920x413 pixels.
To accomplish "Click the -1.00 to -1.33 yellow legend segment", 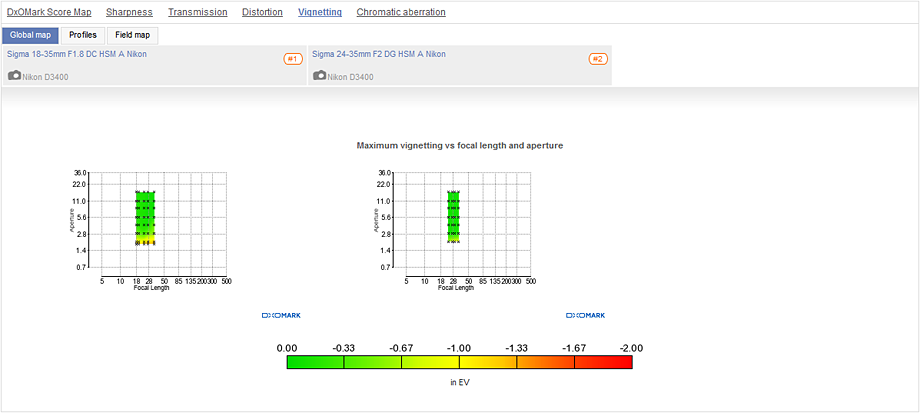I will coord(488,362).
